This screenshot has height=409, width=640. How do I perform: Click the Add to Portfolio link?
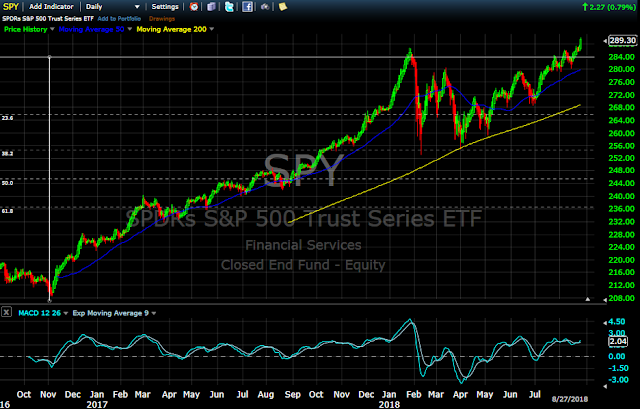coord(119,19)
